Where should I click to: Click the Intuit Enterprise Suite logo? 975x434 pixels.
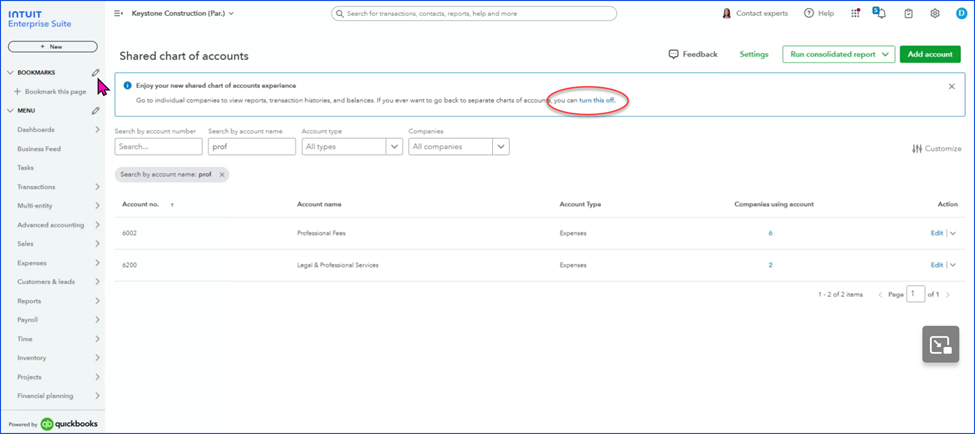click(x=40, y=19)
